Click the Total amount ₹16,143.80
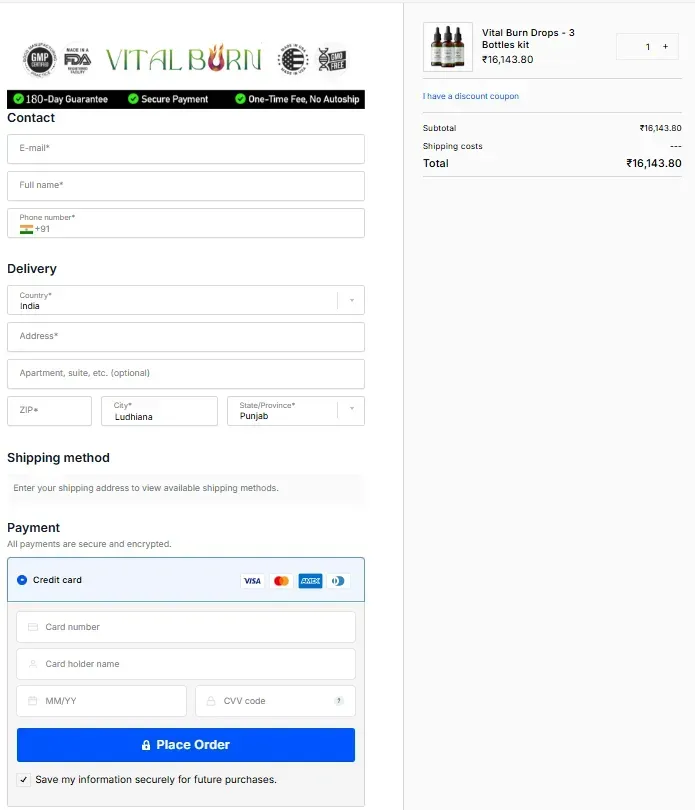The image size is (695, 810). [x=654, y=163]
